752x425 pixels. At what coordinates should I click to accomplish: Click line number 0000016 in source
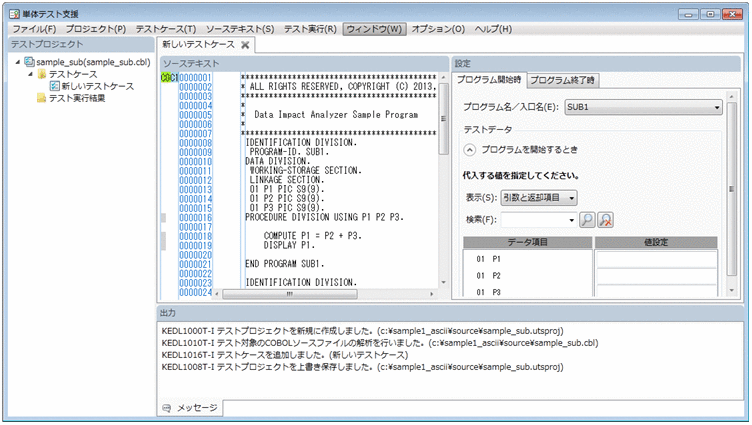(195, 218)
